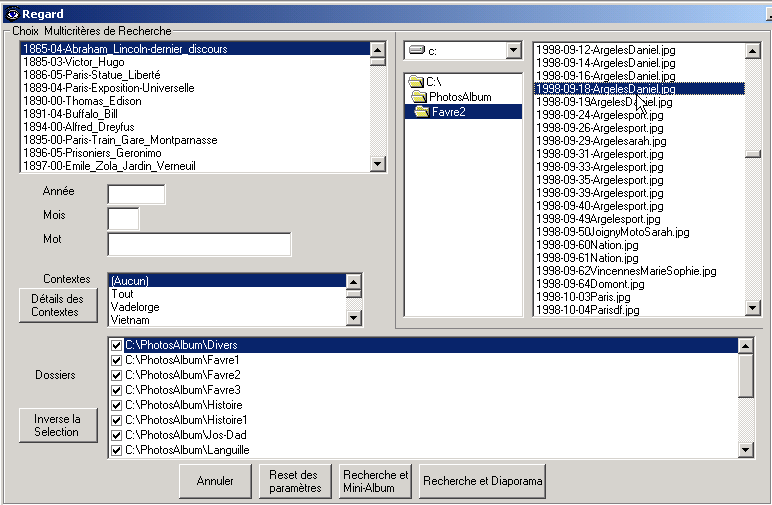The image size is (772, 505).
Task: Click into the Année input field
Action: (136, 194)
